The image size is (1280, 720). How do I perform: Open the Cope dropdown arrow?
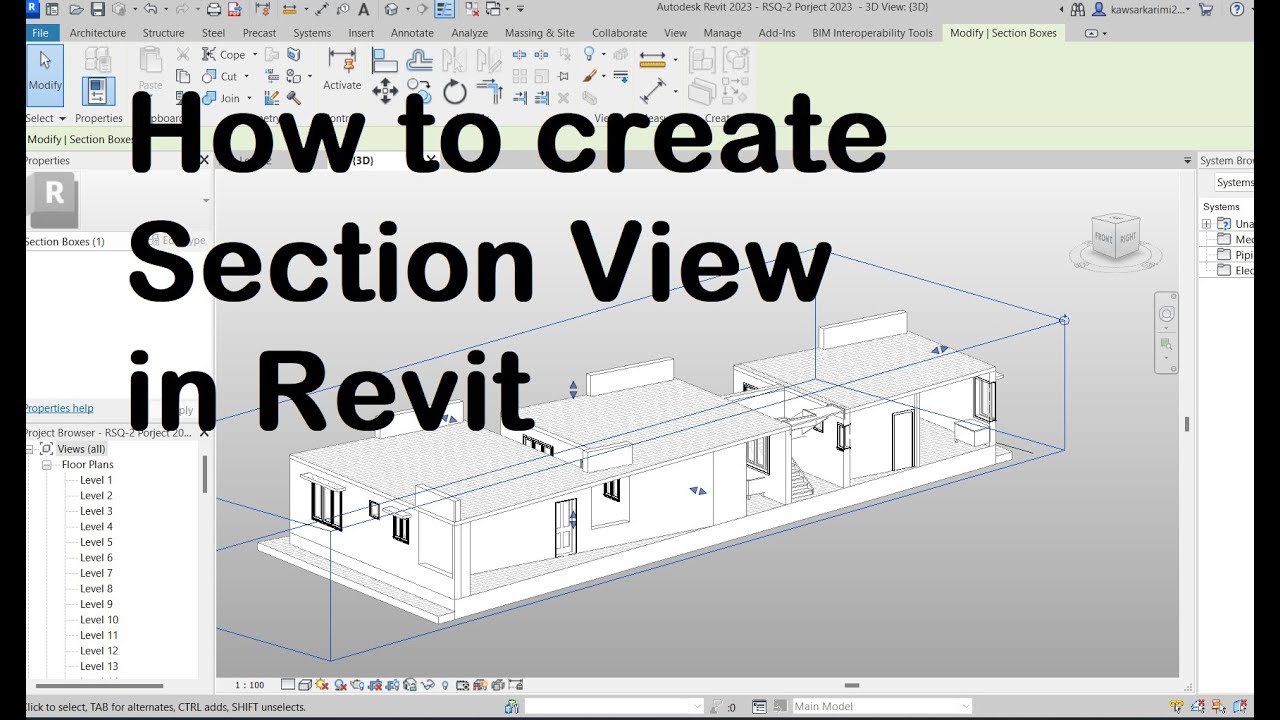[255, 54]
